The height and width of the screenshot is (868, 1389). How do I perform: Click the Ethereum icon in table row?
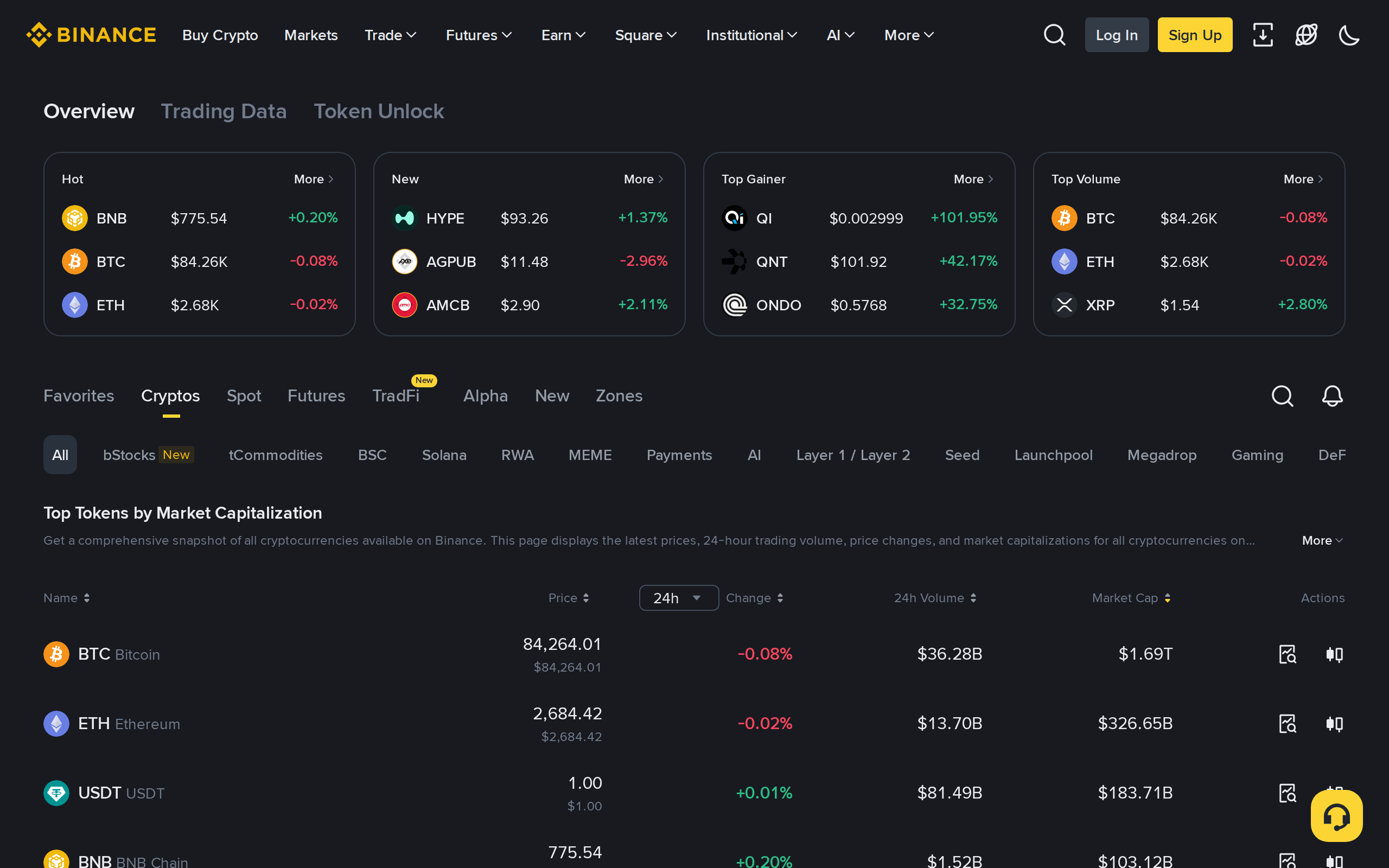tap(56, 723)
